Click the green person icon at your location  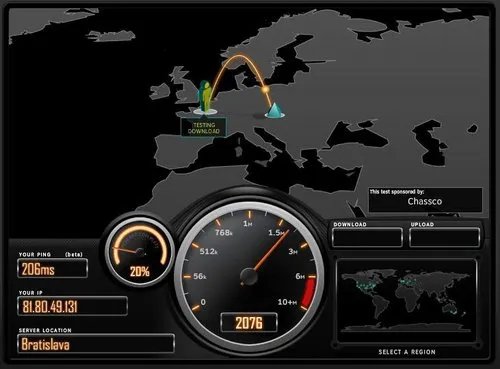[205, 96]
